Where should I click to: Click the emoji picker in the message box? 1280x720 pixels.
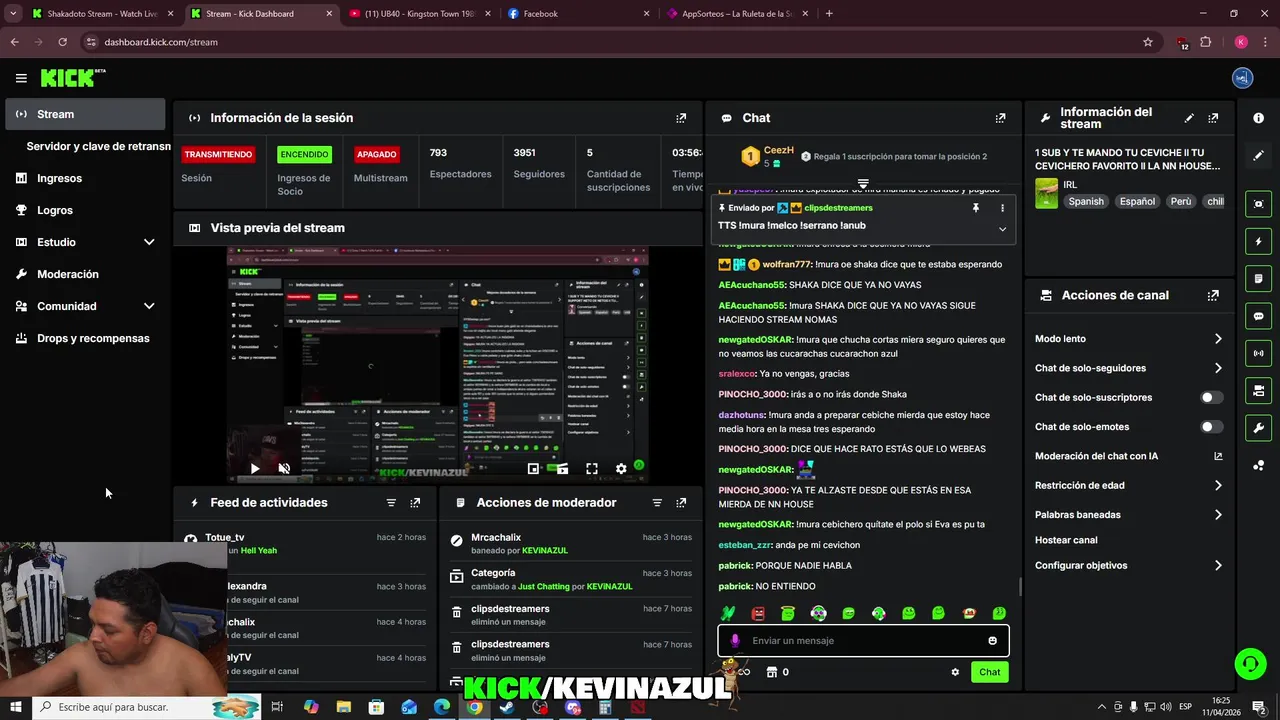[x=992, y=641]
